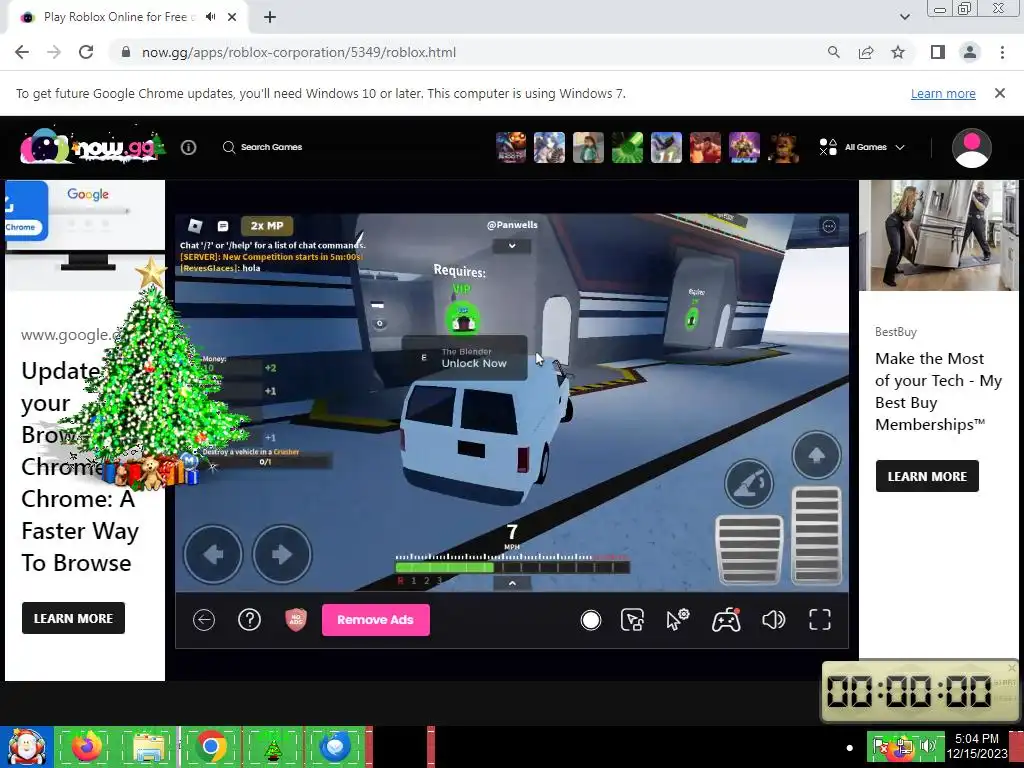Open the taskbar clock showing 5:04 PM
The image size is (1024, 768).
pyautogui.click(x=976, y=746)
